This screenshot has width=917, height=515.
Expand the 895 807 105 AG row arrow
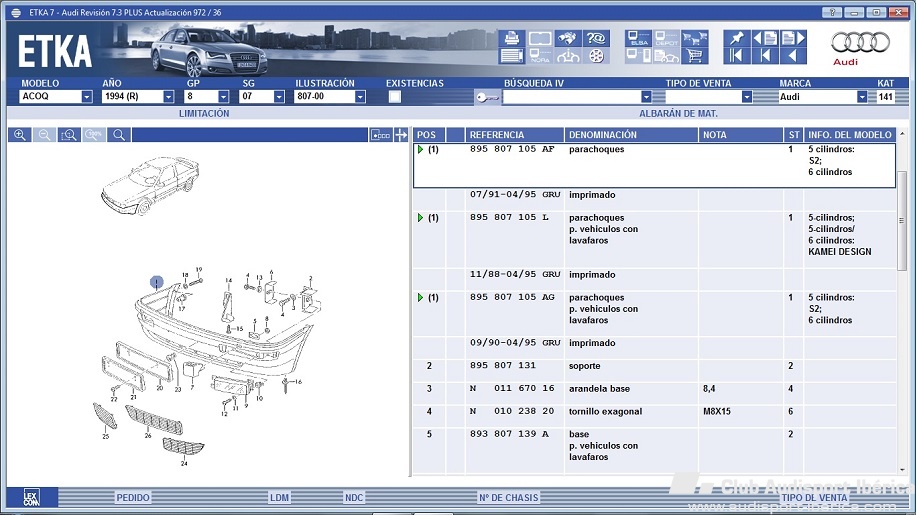point(420,298)
